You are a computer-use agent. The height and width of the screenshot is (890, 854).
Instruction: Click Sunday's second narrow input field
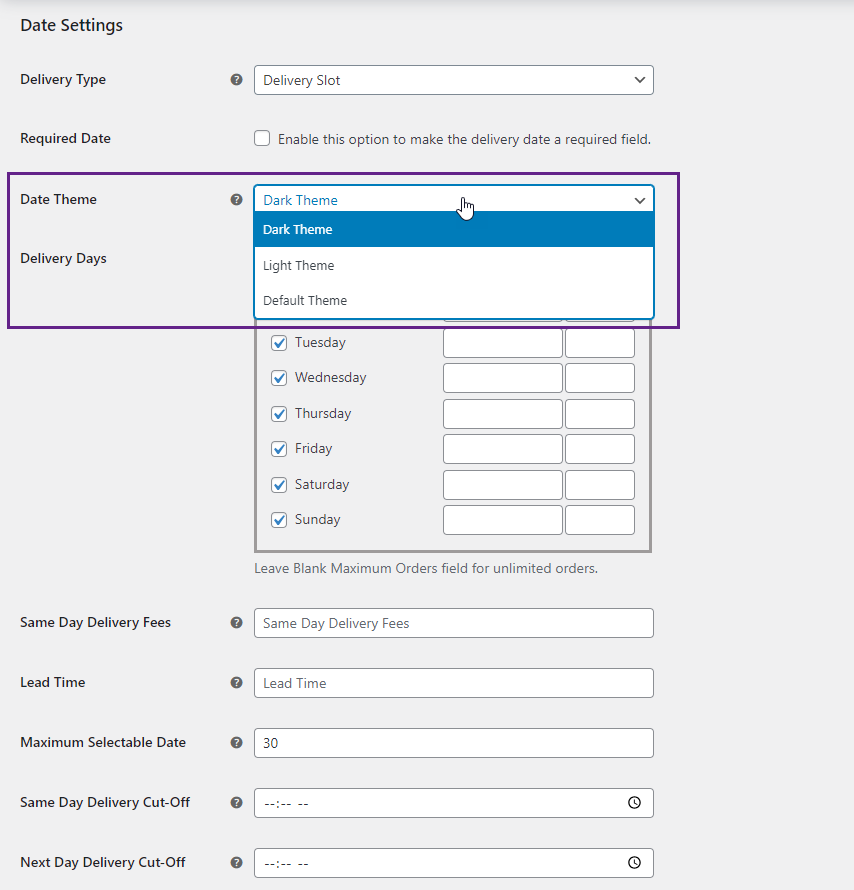coord(600,520)
